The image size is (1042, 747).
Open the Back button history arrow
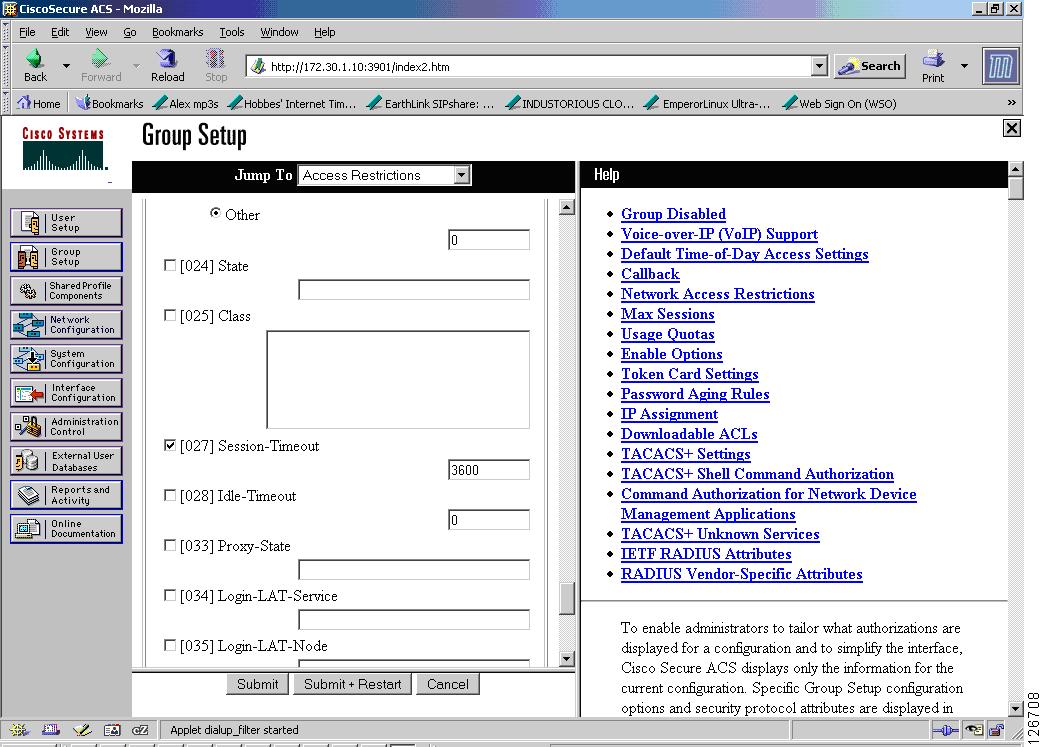[66, 66]
